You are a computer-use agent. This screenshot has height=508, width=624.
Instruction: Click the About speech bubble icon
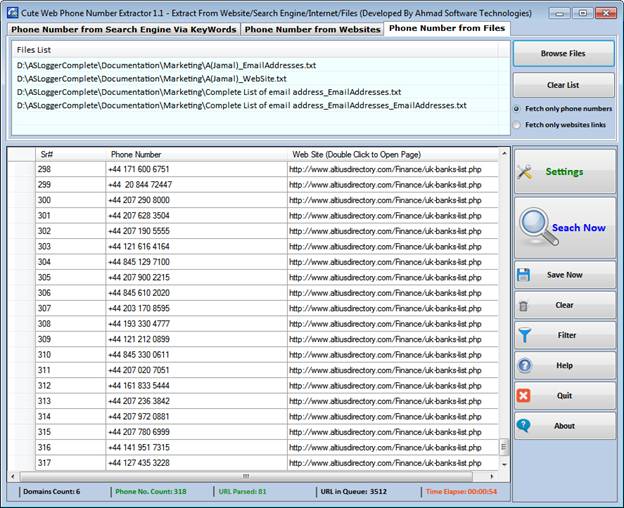[524, 426]
